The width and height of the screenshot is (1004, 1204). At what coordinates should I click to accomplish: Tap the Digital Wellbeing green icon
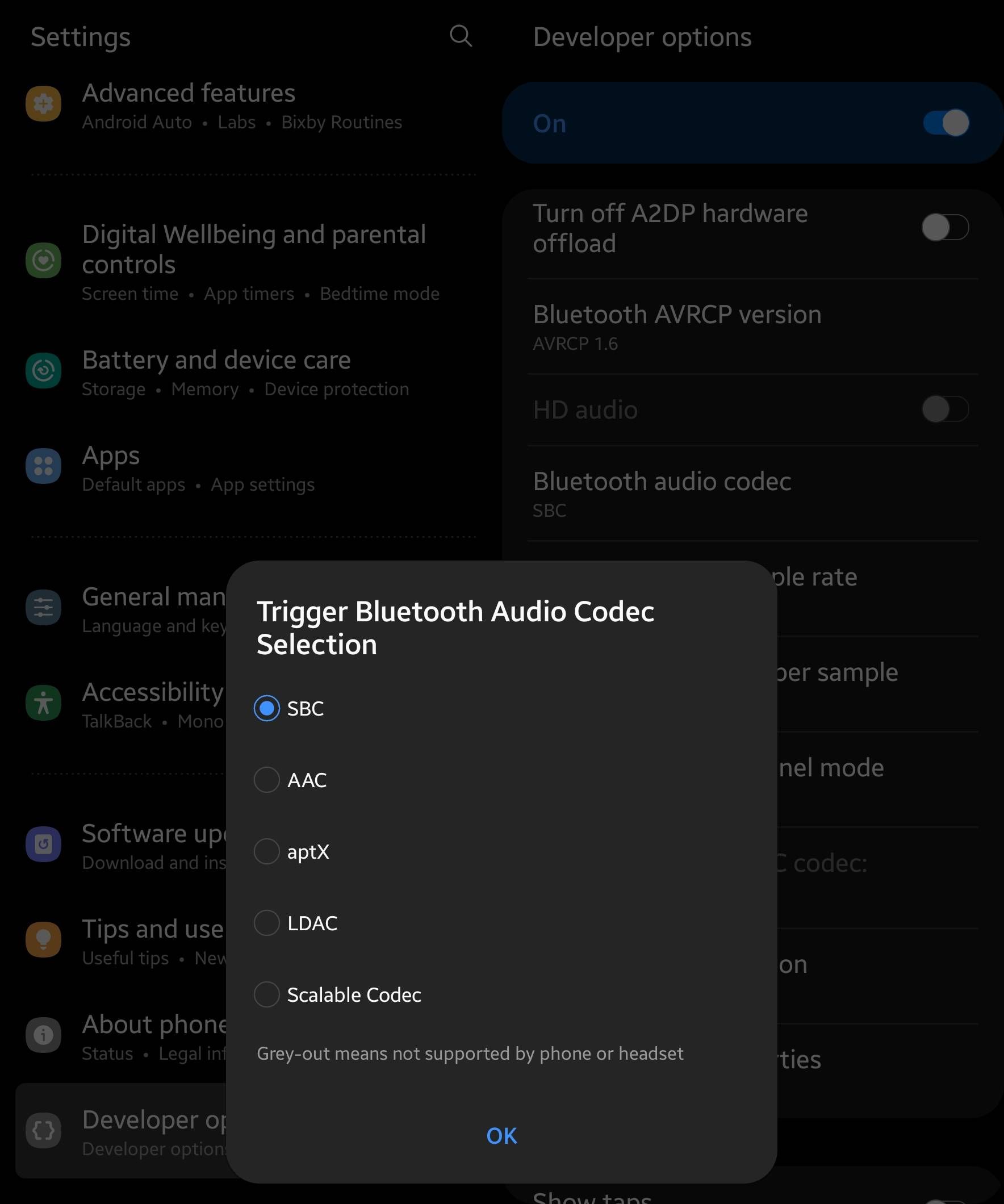click(x=44, y=261)
